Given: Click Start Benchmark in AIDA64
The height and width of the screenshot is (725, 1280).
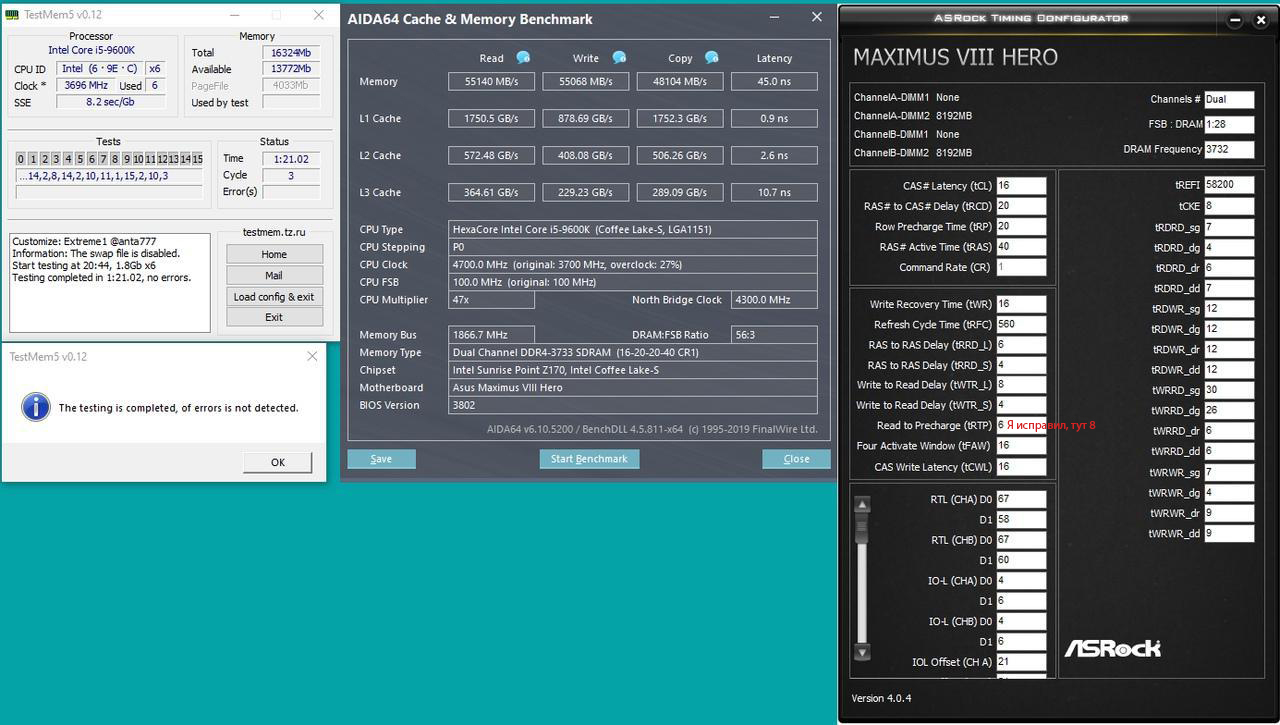Looking at the screenshot, I should [589, 459].
